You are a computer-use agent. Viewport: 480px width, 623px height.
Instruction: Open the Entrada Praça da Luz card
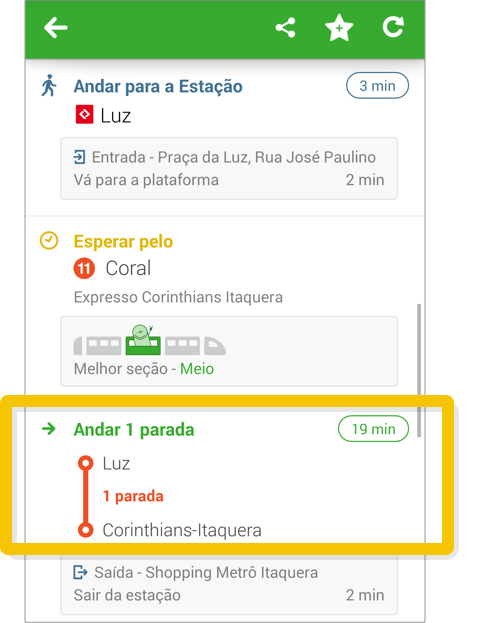[229, 168]
